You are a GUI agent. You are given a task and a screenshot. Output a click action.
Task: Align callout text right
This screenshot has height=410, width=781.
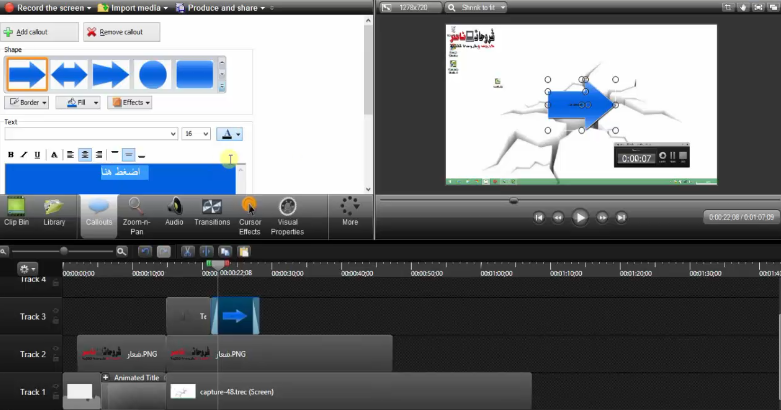tap(99, 155)
